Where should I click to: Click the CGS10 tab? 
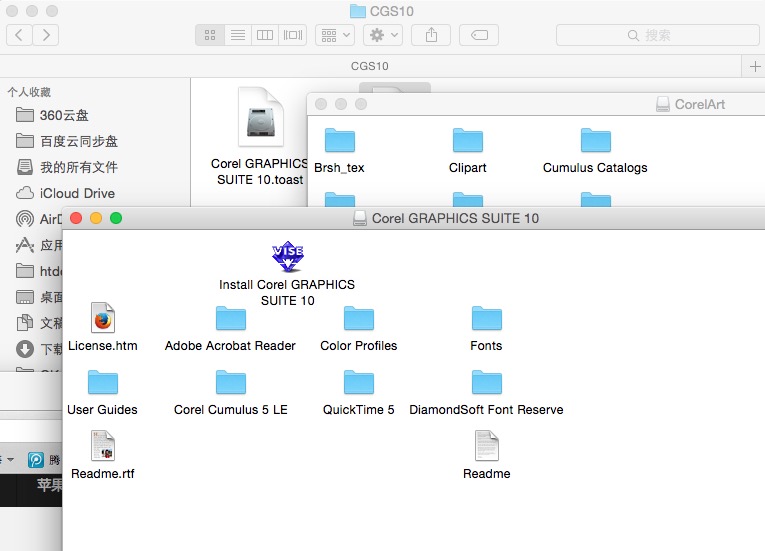[x=370, y=66]
